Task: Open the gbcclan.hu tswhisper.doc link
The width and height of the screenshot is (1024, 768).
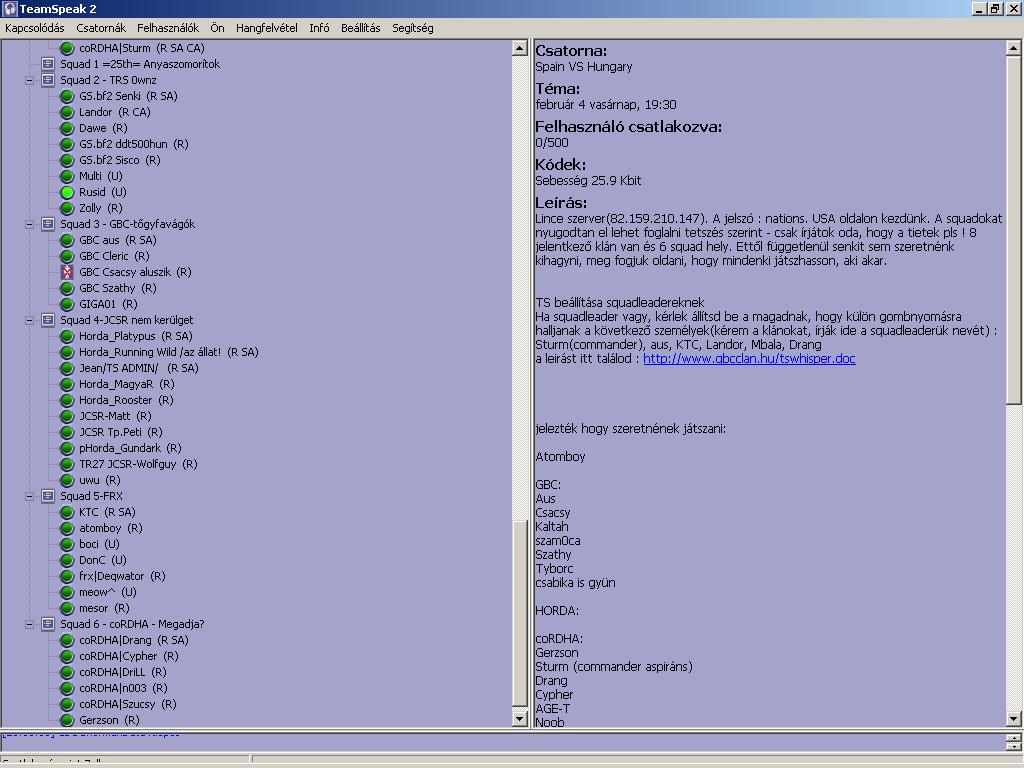Action: (749, 359)
